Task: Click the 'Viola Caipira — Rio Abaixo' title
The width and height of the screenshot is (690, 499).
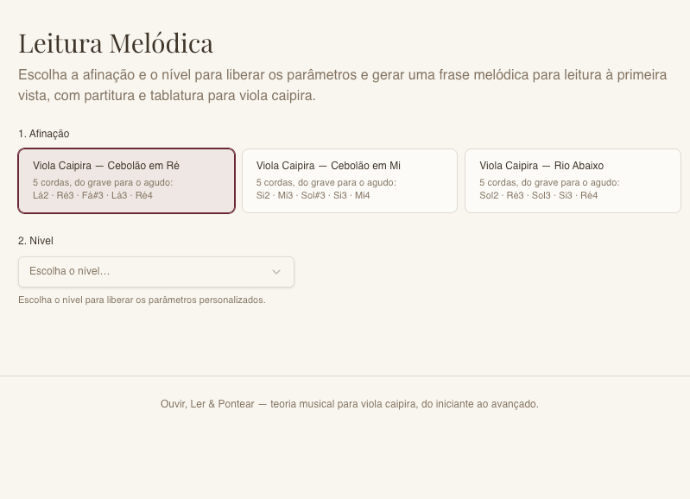Action: pos(541,166)
